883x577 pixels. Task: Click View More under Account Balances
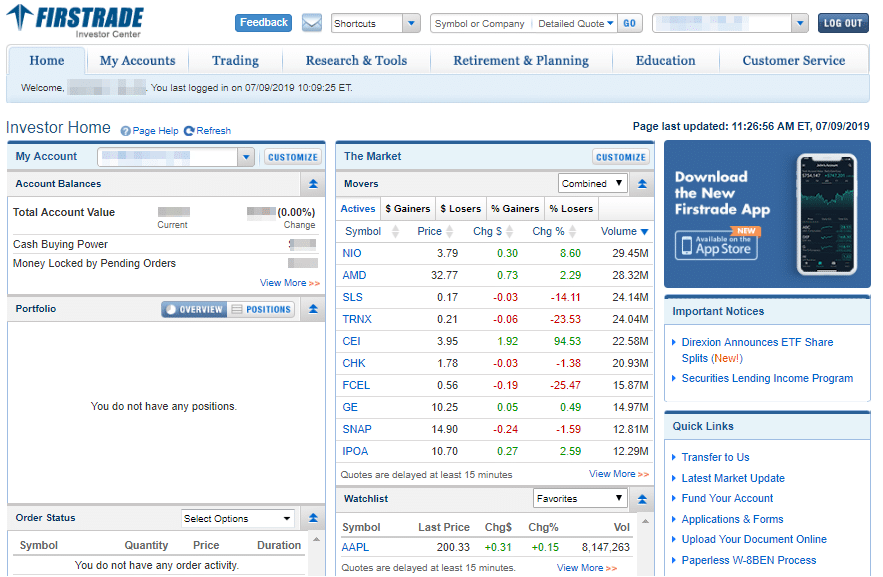(x=289, y=283)
